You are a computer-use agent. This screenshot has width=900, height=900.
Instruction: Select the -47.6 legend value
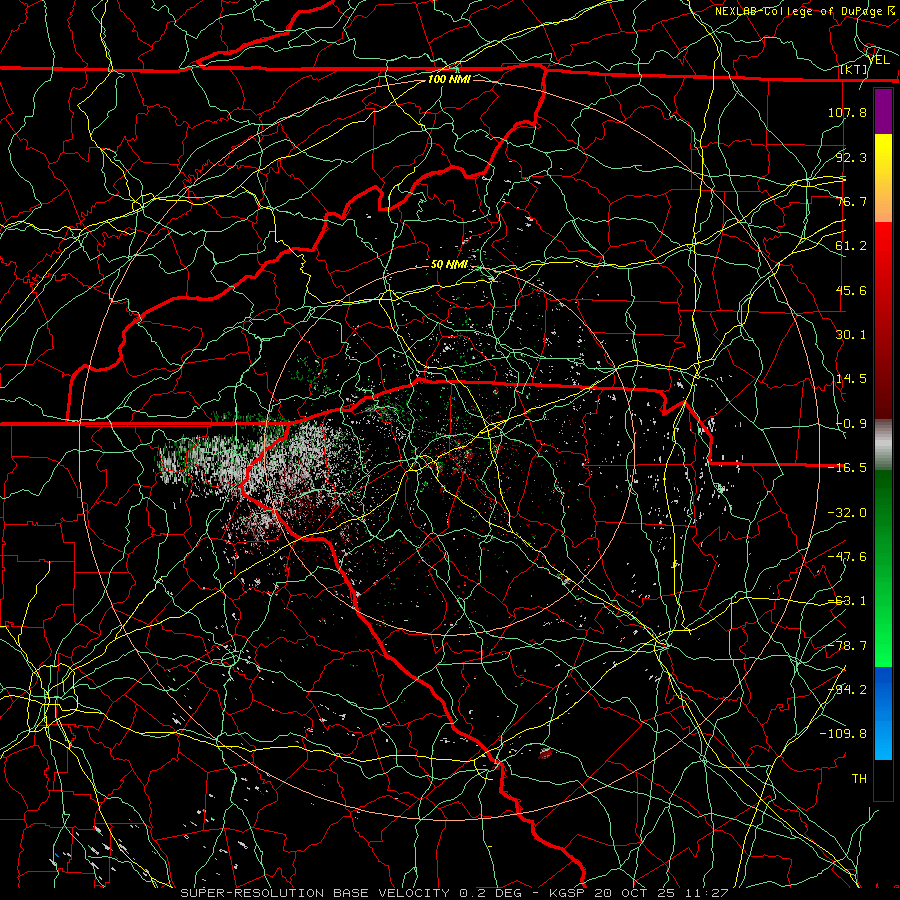847,557
